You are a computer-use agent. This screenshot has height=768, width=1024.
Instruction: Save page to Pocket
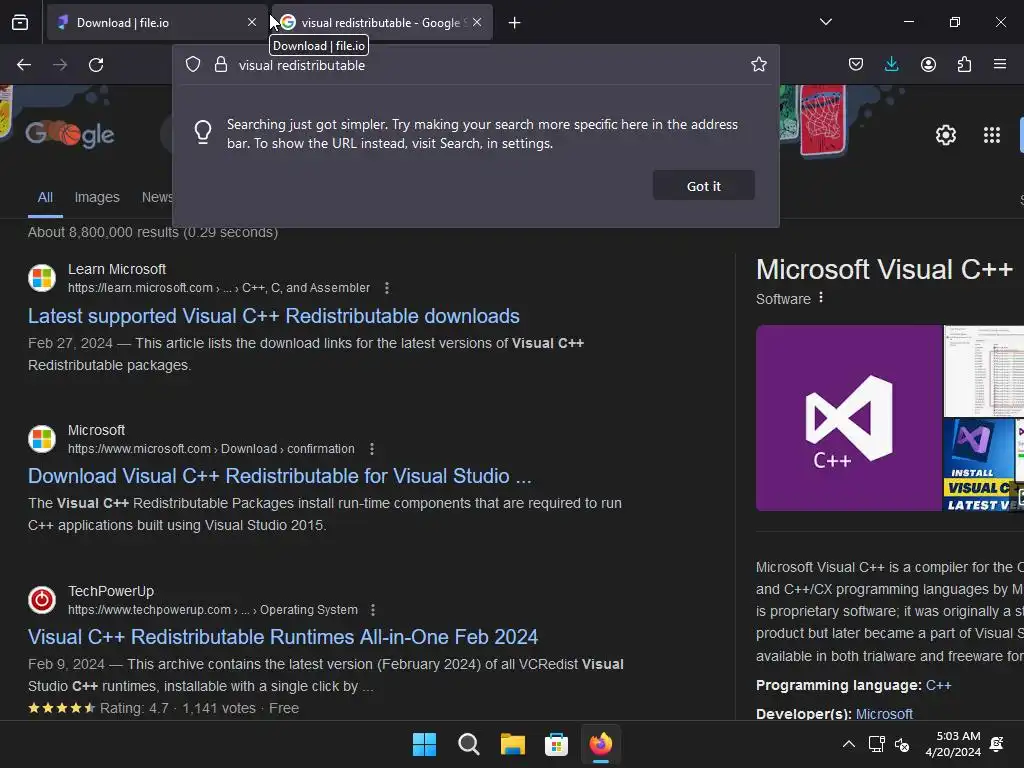pos(856,64)
